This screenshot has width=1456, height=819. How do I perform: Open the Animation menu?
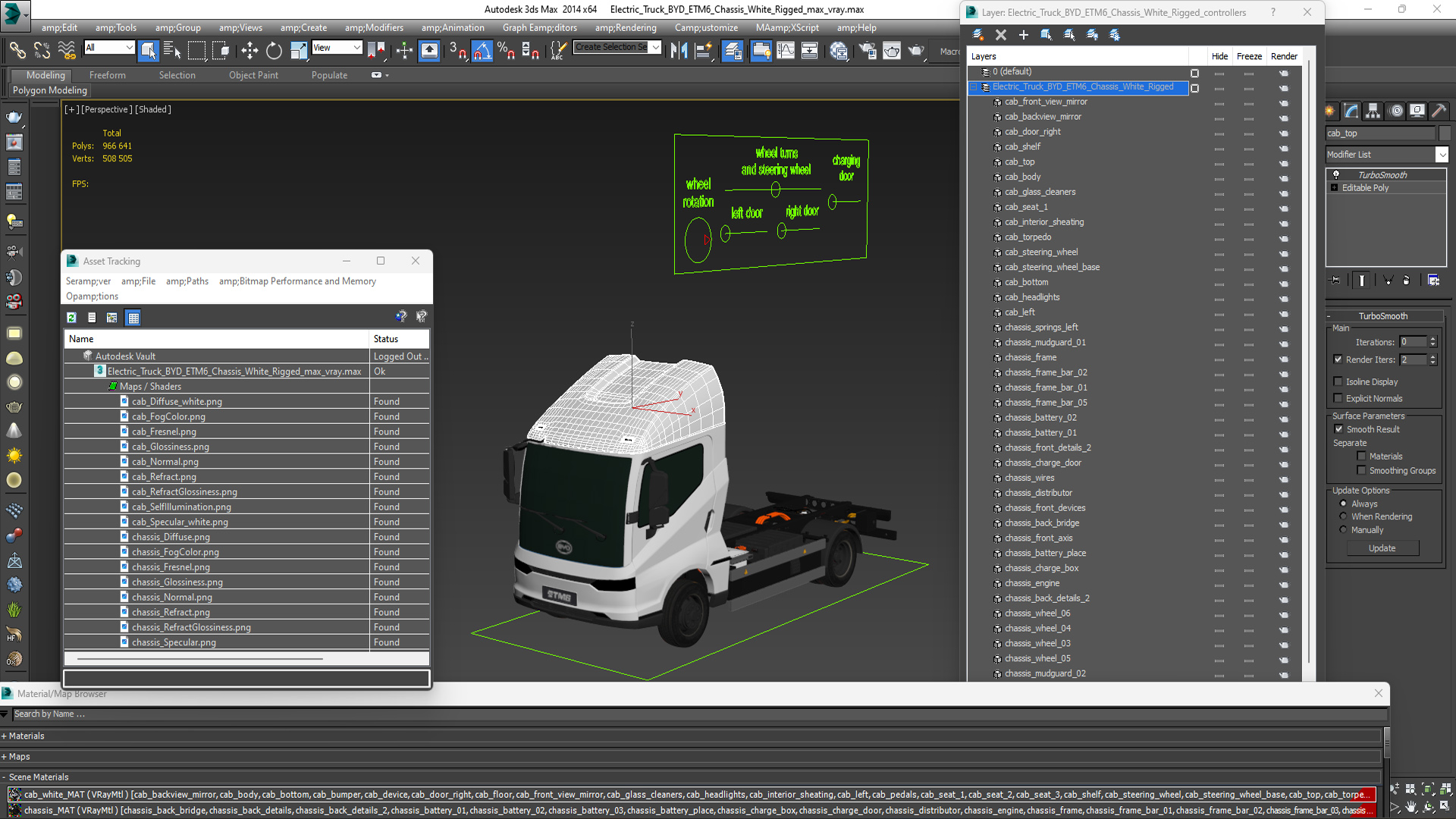click(x=453, y=28)
